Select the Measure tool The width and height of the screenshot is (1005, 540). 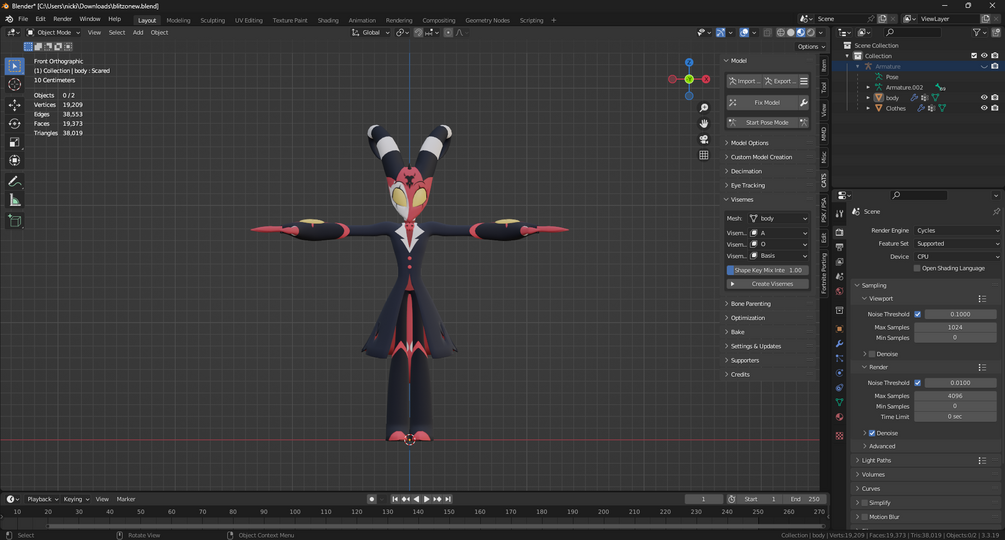15,200
